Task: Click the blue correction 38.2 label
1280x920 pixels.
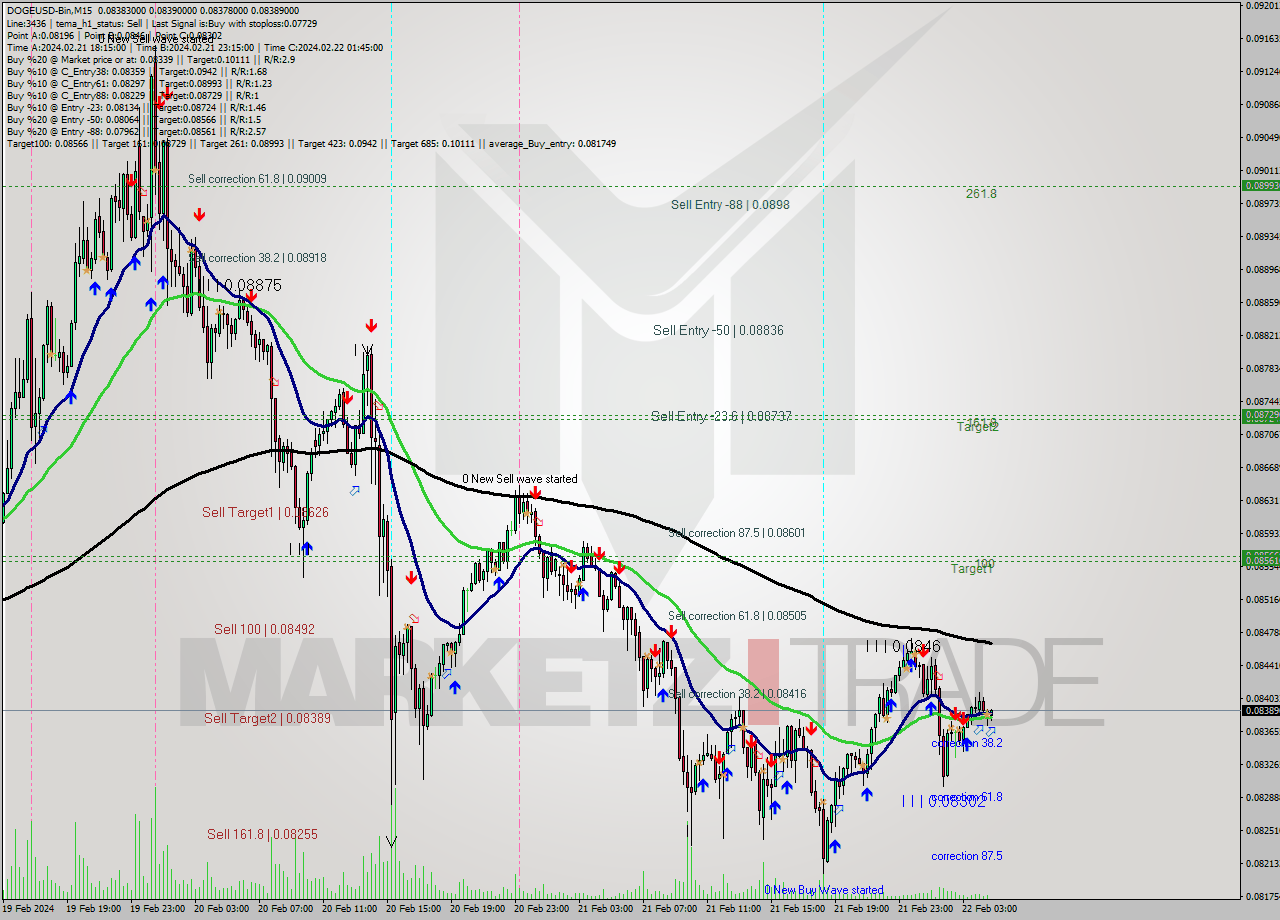Action: [966, 743]
